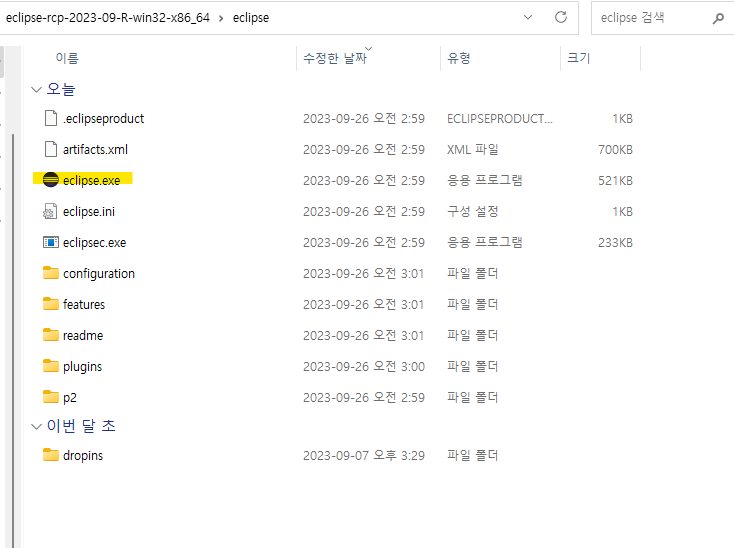This screenshot has height=548, width=734.
Task: Click the eclipsec.exe console application icon
Action: click(x=51, y=242)
